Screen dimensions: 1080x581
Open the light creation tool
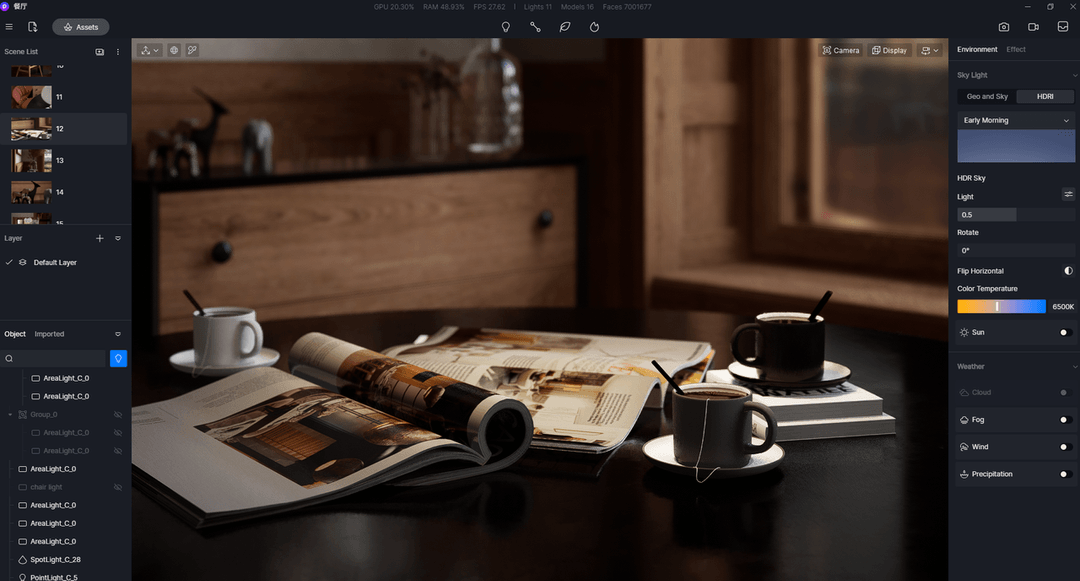point(505,27)
